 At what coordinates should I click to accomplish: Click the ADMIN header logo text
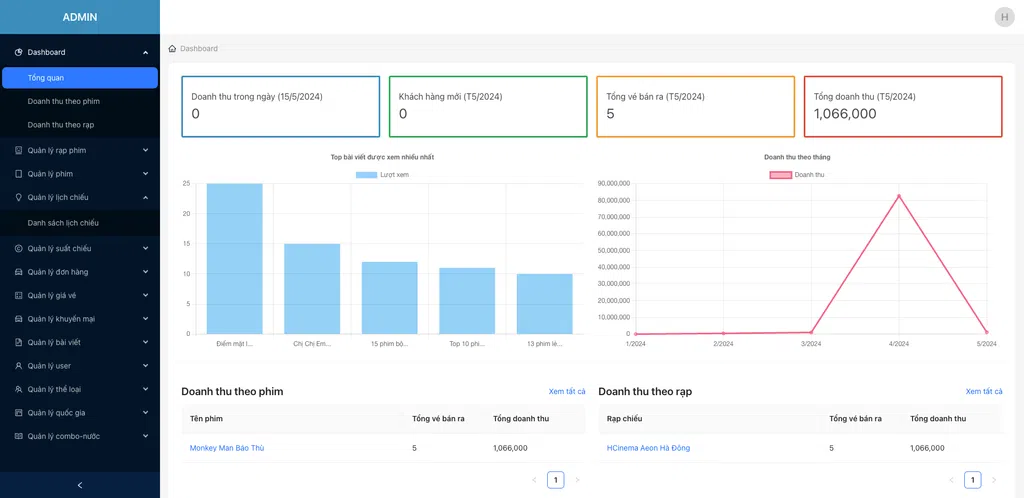click(80, 18)
